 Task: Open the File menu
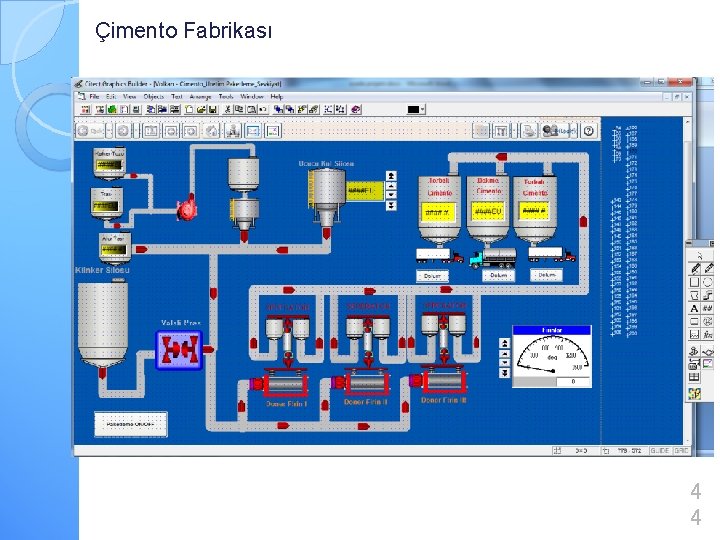pos(94,97)
